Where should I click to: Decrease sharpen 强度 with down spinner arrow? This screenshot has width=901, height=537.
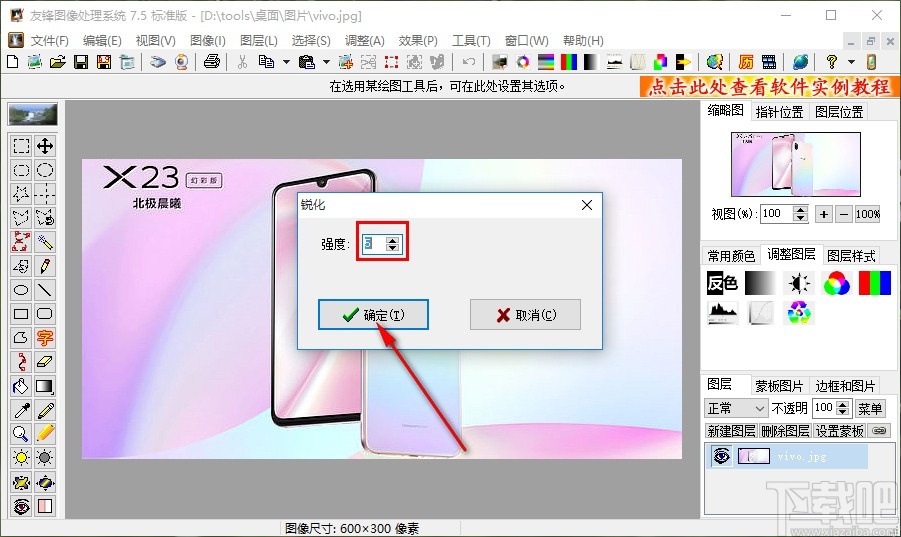pyautogui.click(x=392, y=248)
